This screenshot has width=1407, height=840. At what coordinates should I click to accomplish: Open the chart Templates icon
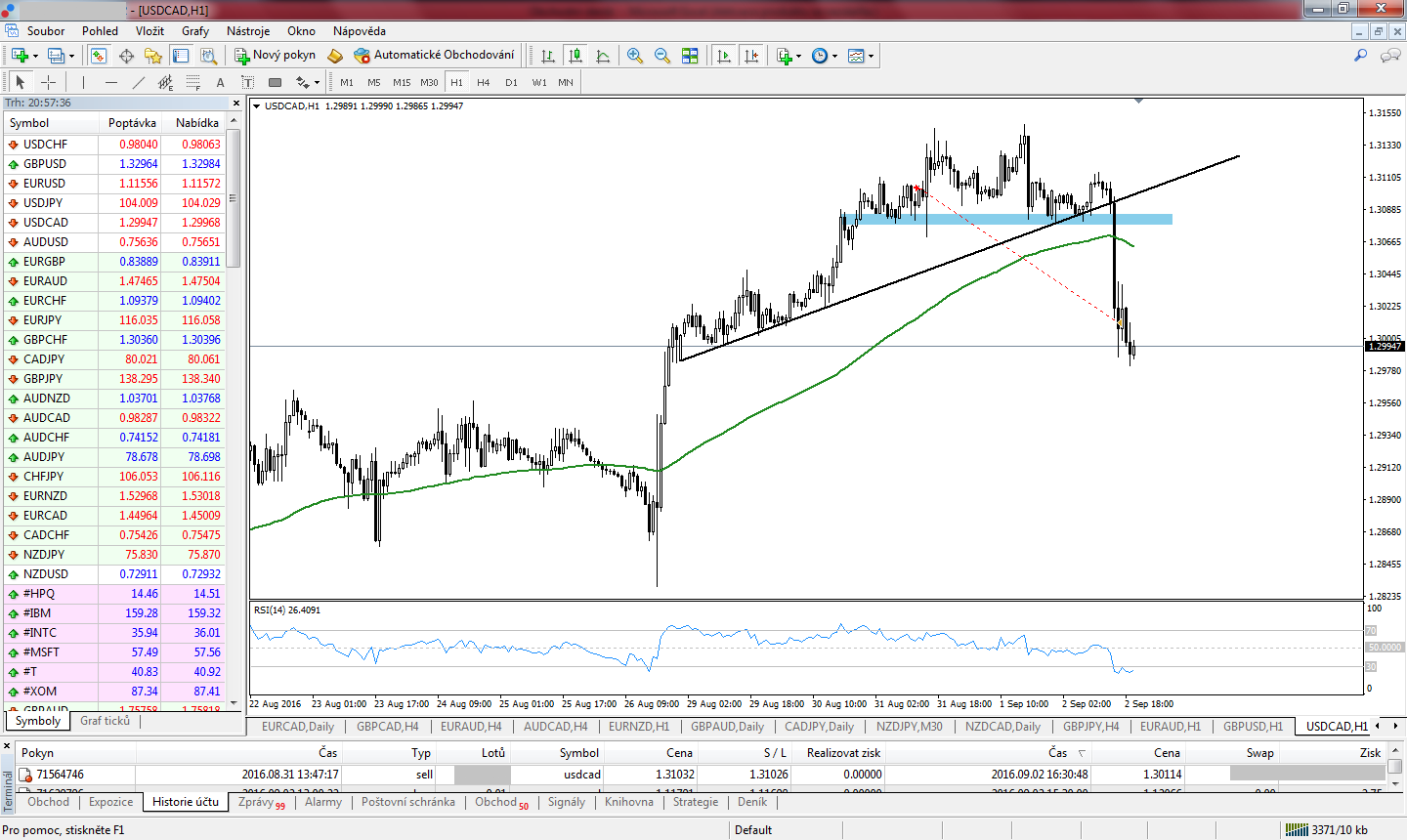coord(856,56)
